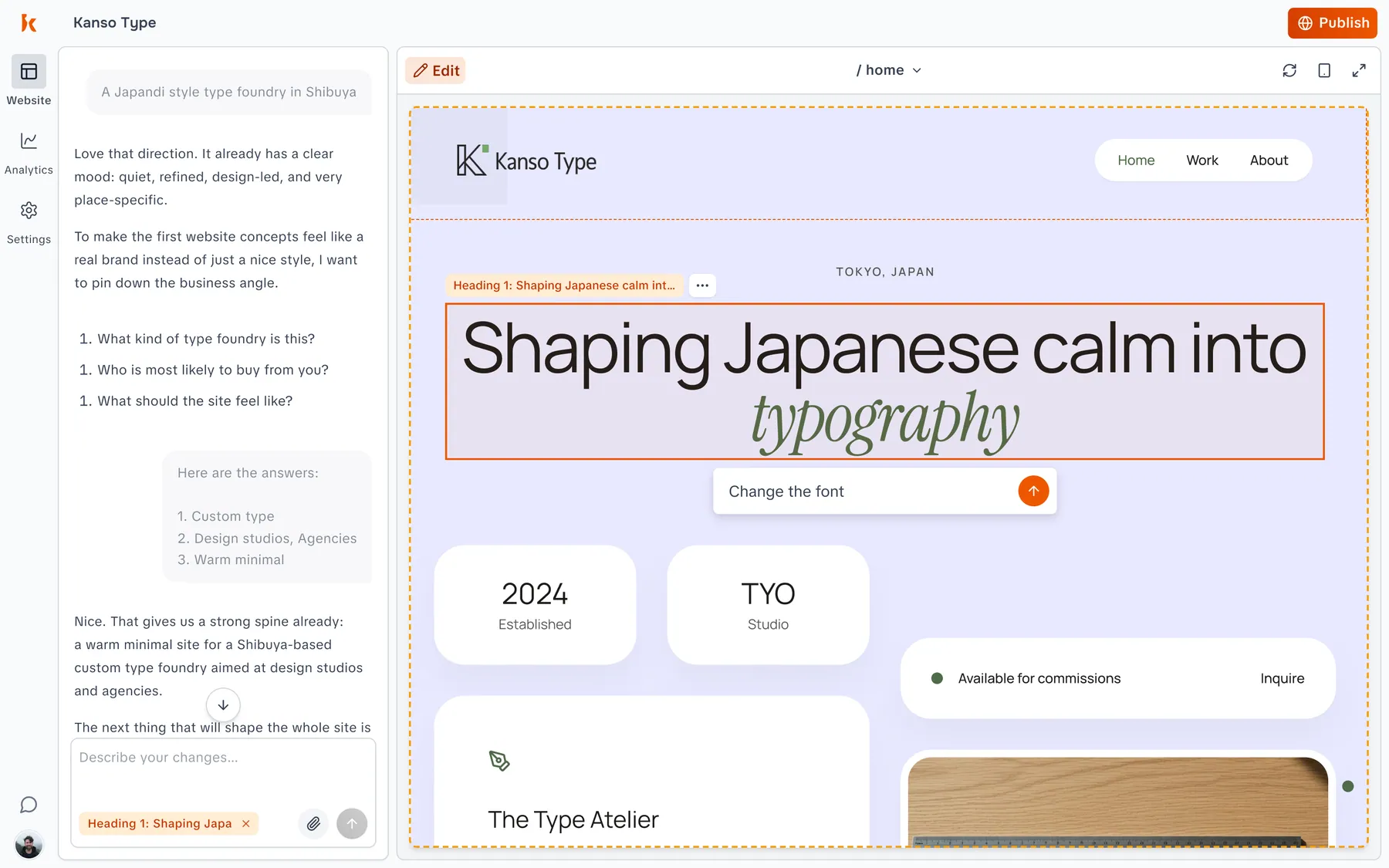Click the Kanso Type site logo
Image resolution: width=1389 pixels, height=868 pixels.
526,160
